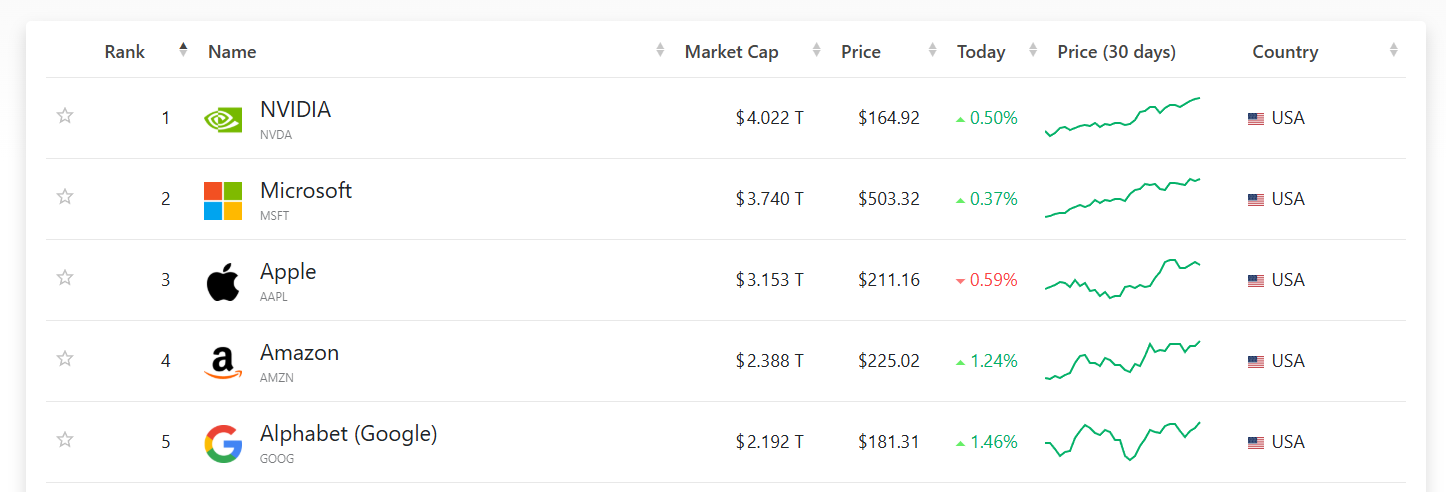Image resolution: width=1446 pixels, height=492 pixels.
Task: Click the NVIDIA logo icon
Action: [223, 119]
